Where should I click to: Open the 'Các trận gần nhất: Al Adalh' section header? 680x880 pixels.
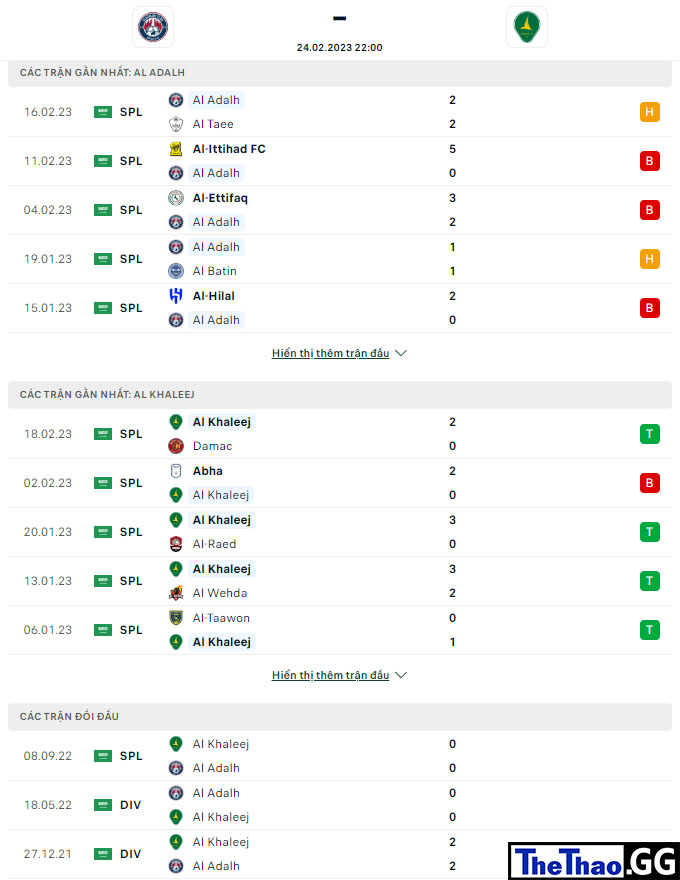(340, 73)
